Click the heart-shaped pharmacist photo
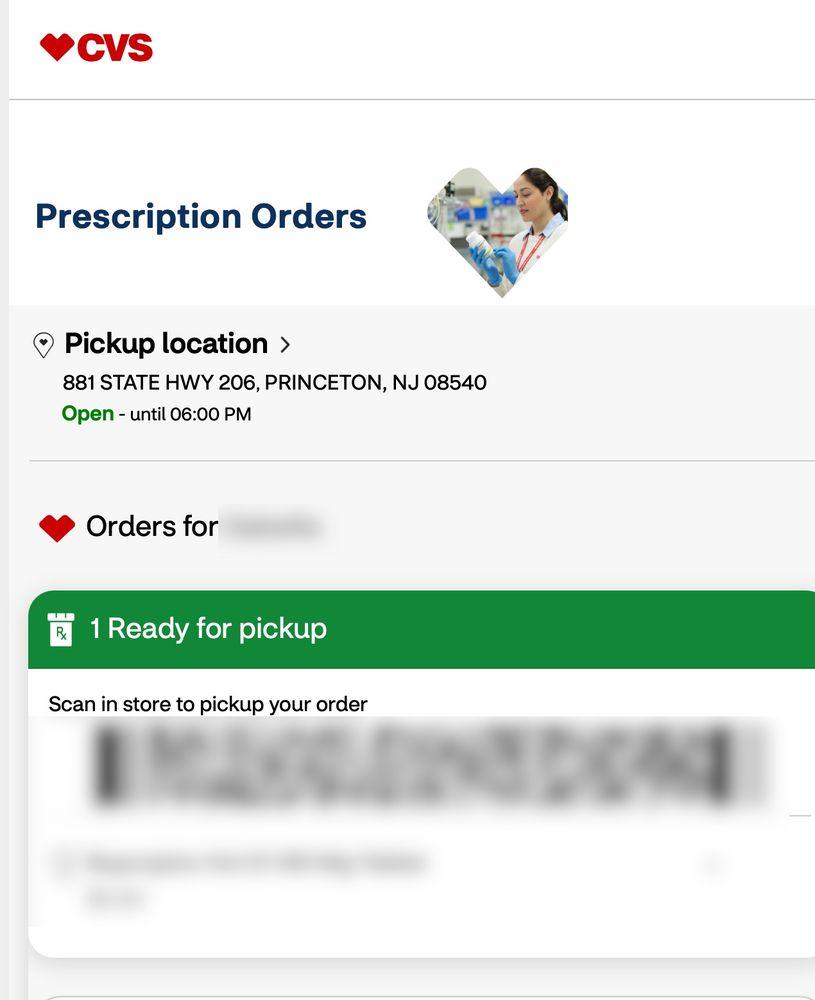The width and height of the screenshot is (815, 1000). [498, 231]
